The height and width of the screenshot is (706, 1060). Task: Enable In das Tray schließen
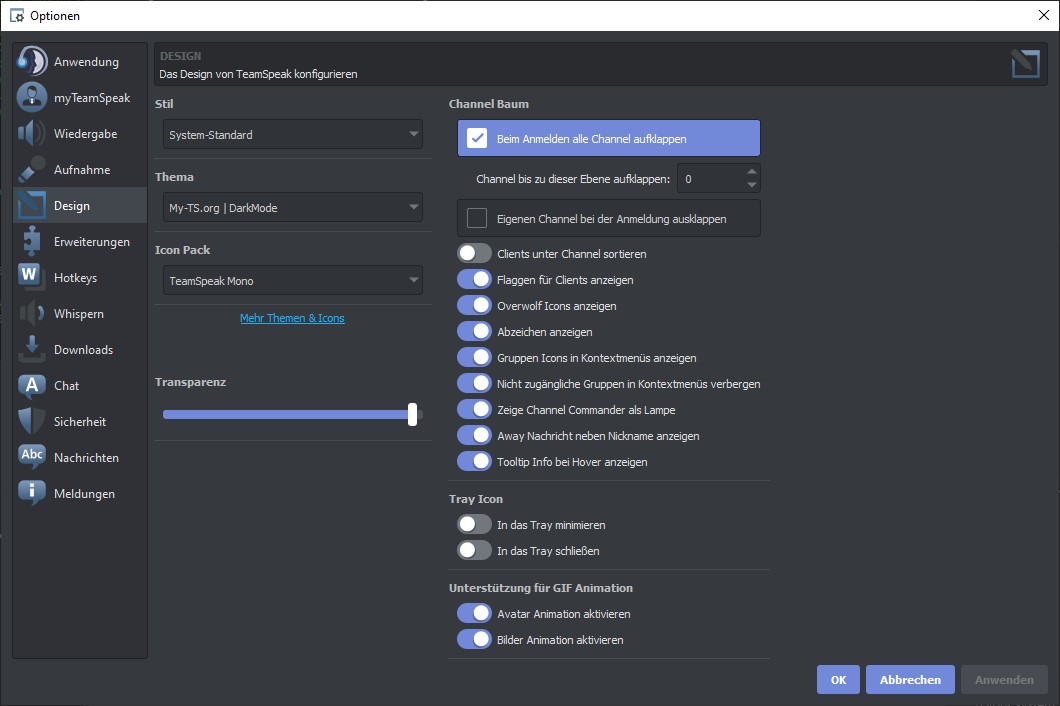pyautogui.click(x=475, y=550)
